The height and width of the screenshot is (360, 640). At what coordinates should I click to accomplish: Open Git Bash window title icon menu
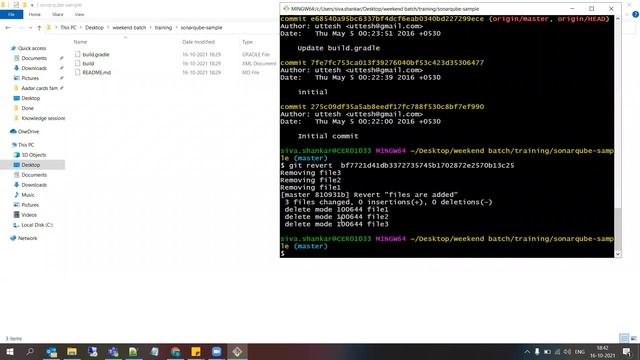286,9
